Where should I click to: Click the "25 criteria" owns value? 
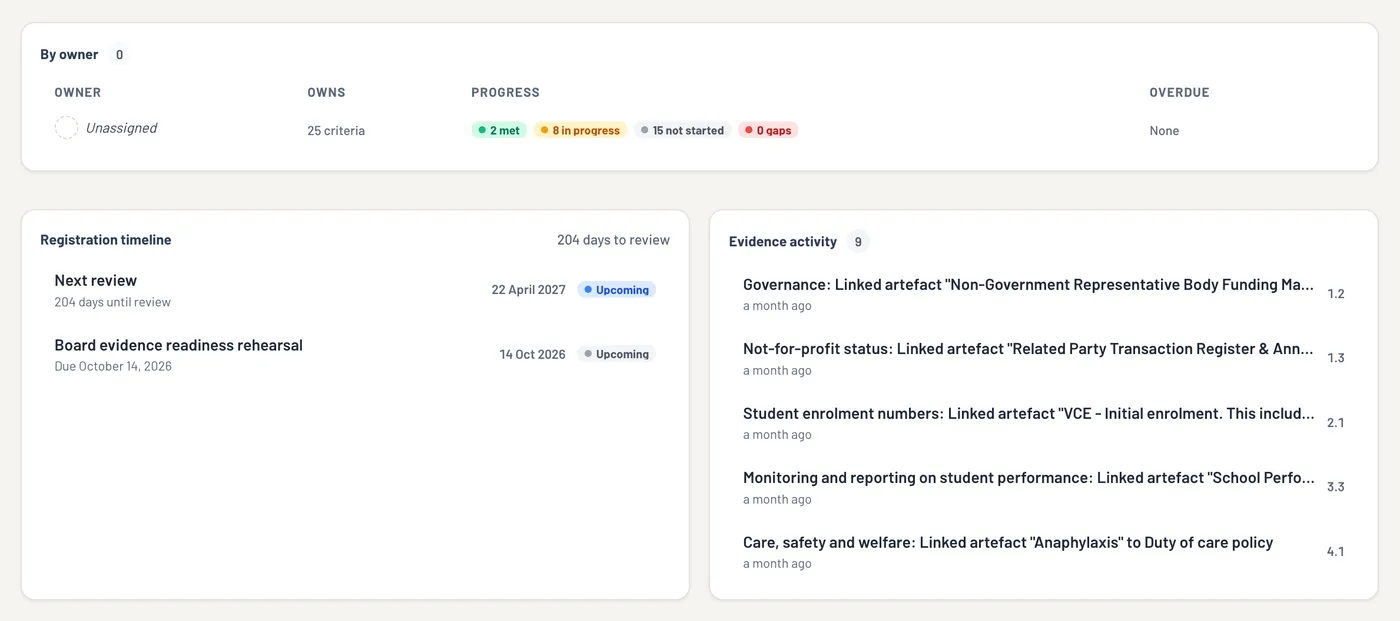336,131
